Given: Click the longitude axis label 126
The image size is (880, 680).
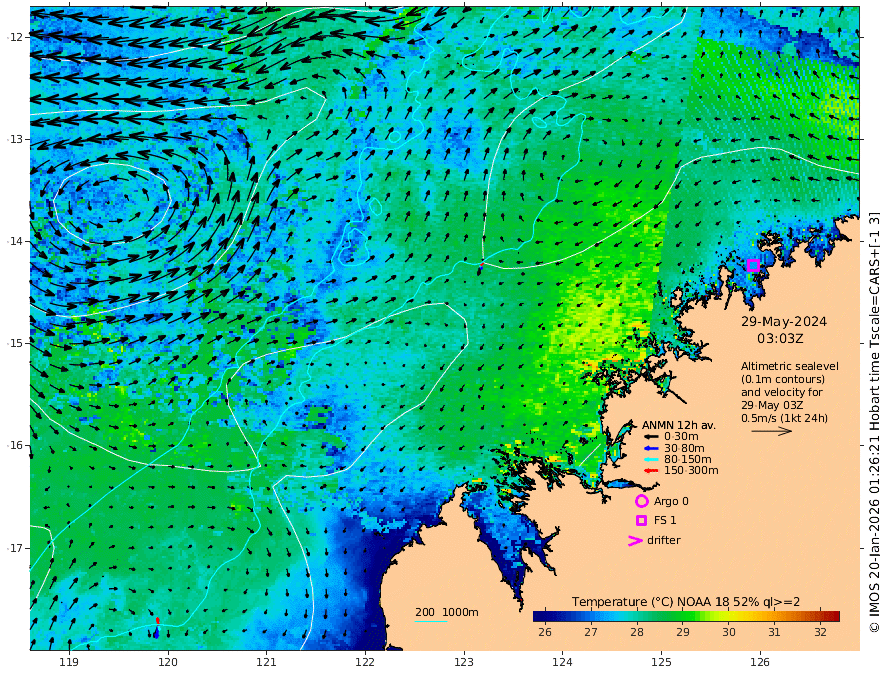Looking at the screenshot, I should pyautogui.click(x=760, y=662).
